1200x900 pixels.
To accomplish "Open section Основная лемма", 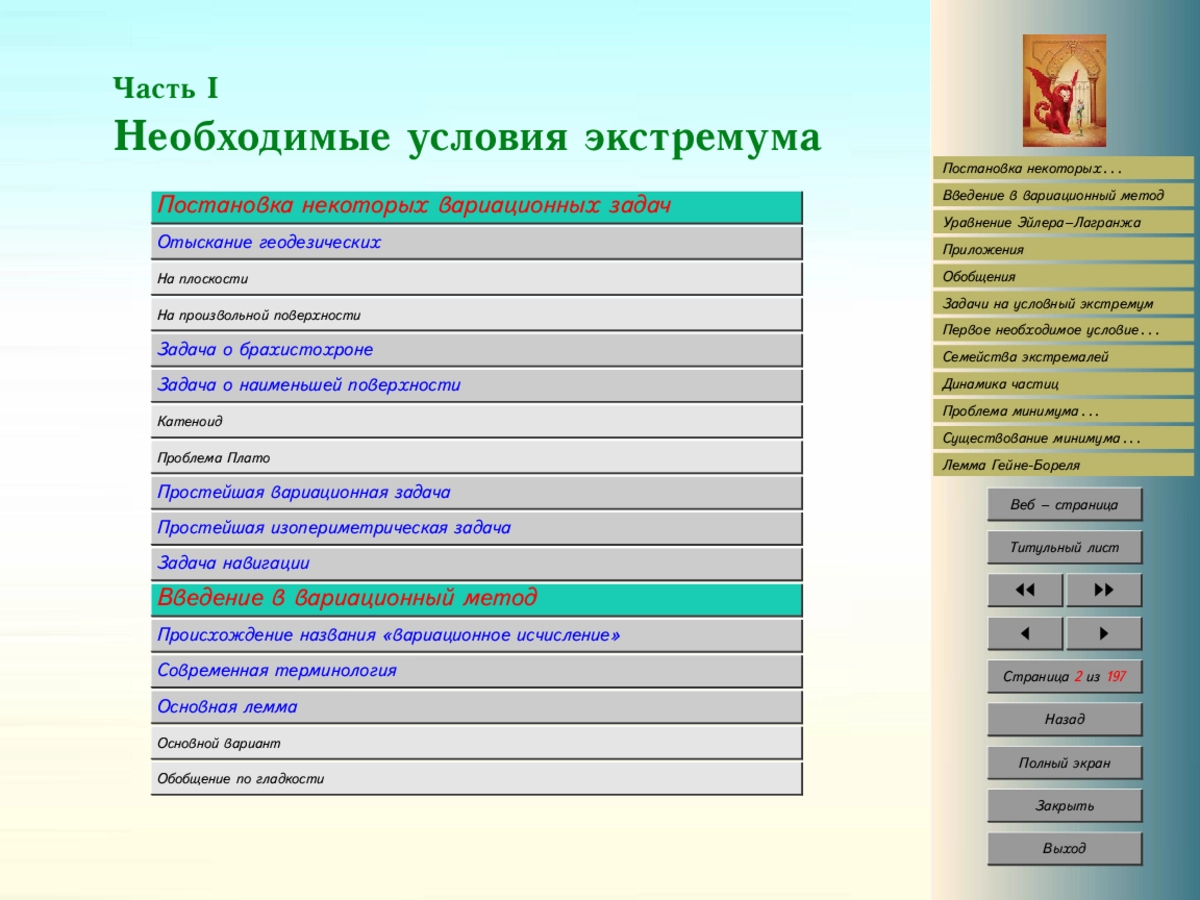I will [477, 707].
